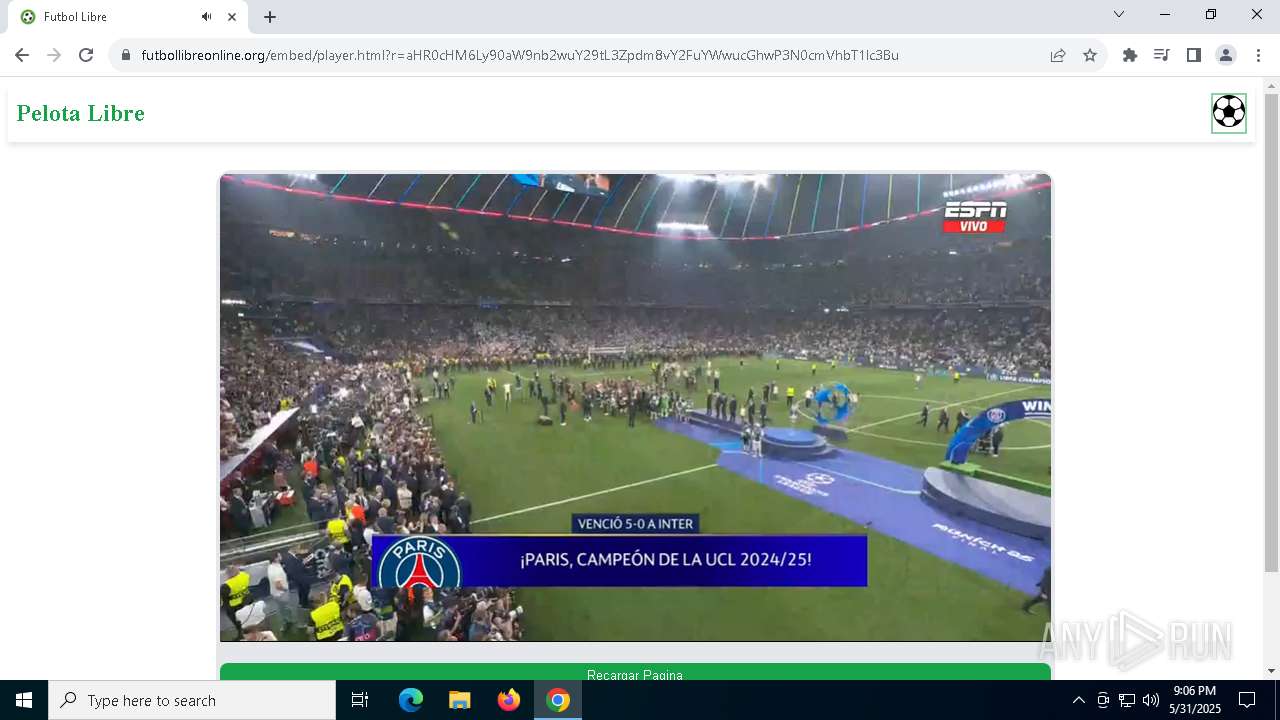
Task: Bookmark this tab with the star icon
Action: click(1090, 55)
